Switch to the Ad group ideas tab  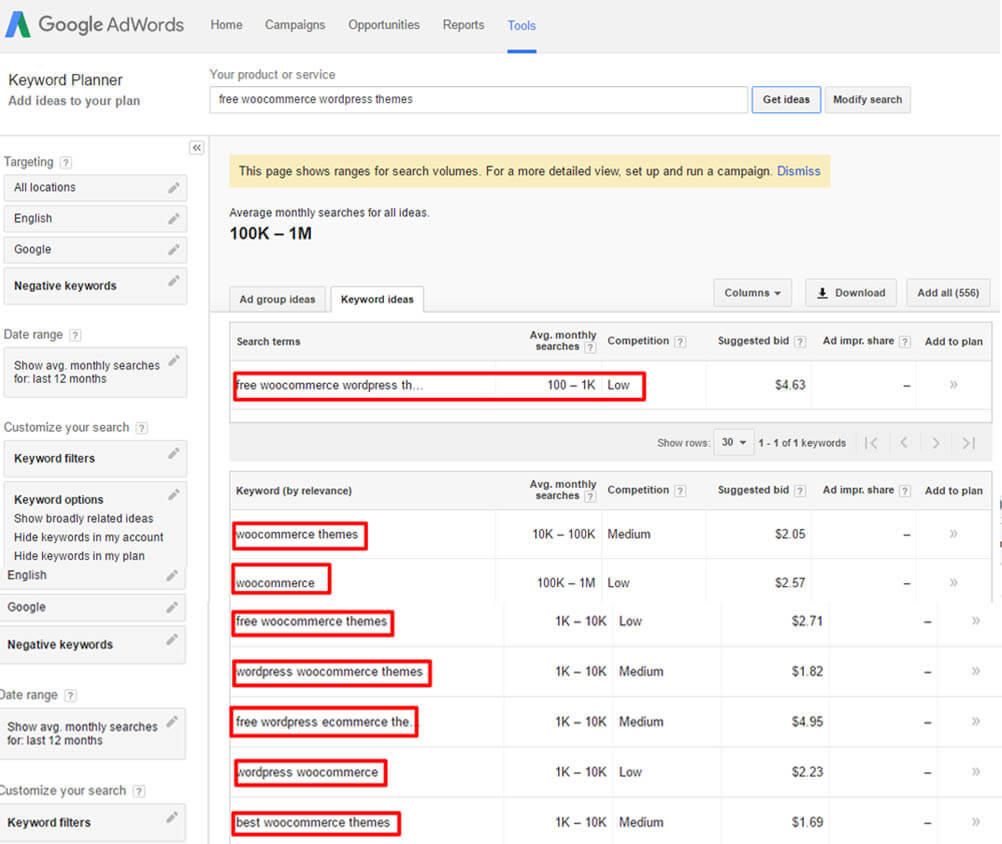tap(277, 298)
